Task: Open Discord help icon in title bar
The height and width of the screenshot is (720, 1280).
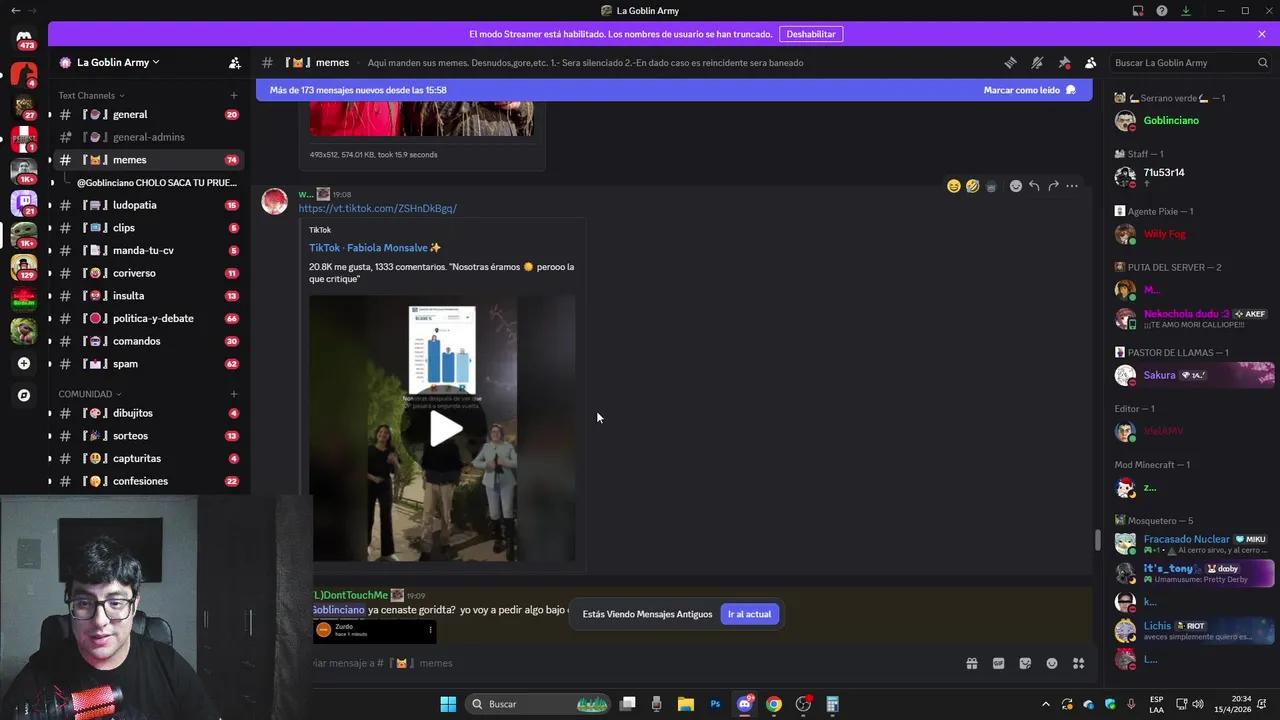Action: point(1162,11)
